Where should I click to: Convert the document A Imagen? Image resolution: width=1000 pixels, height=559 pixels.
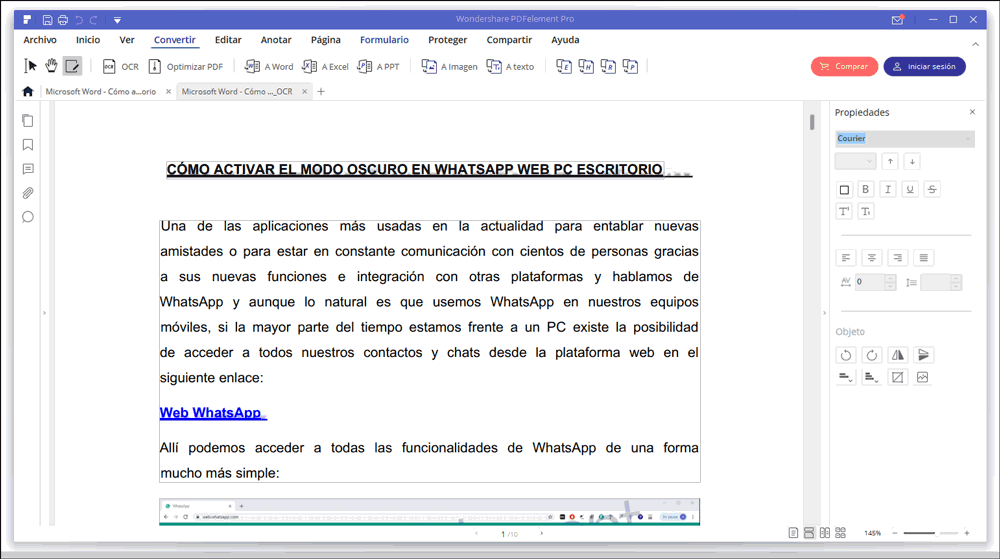coord(449,66)
